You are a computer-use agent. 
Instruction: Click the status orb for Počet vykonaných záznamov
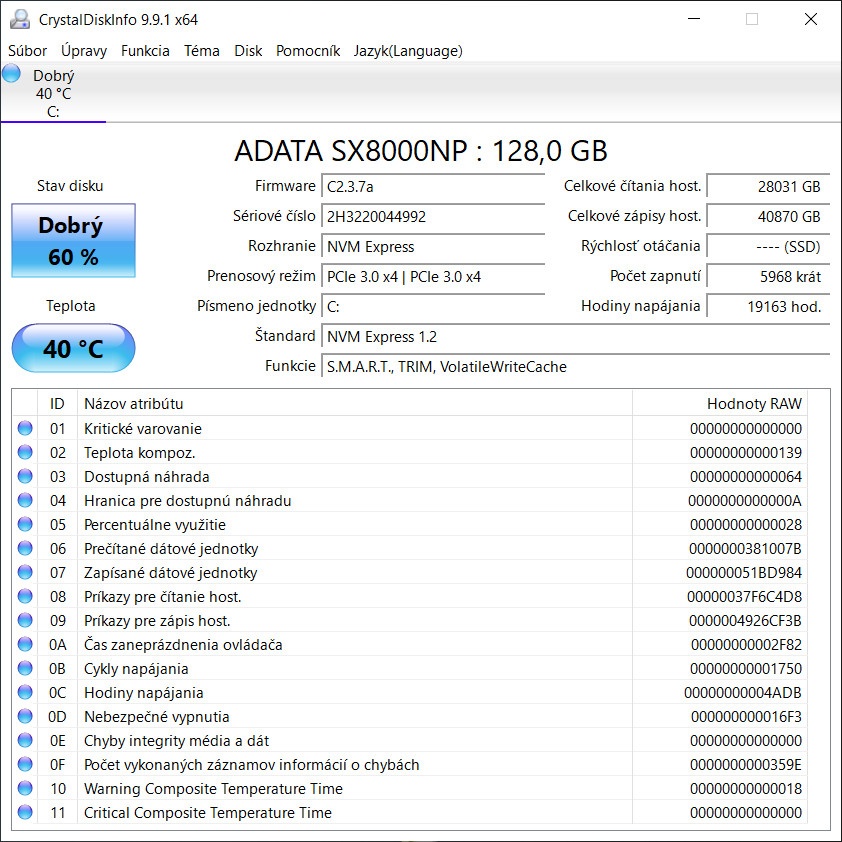click(x=25, y=764)
